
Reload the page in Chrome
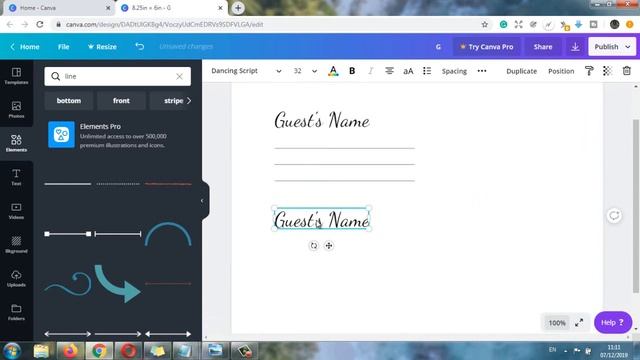(40, 24)
